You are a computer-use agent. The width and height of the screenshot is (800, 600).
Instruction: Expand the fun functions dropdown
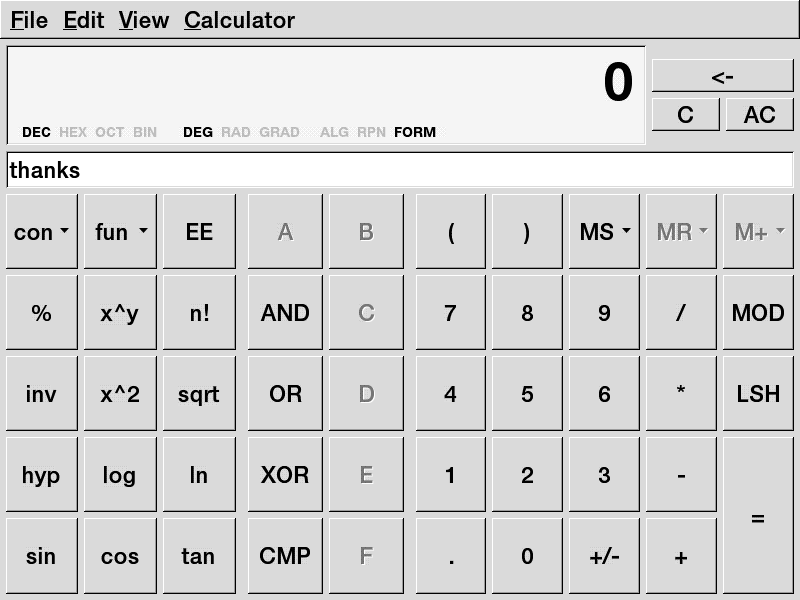coord(120,232)
